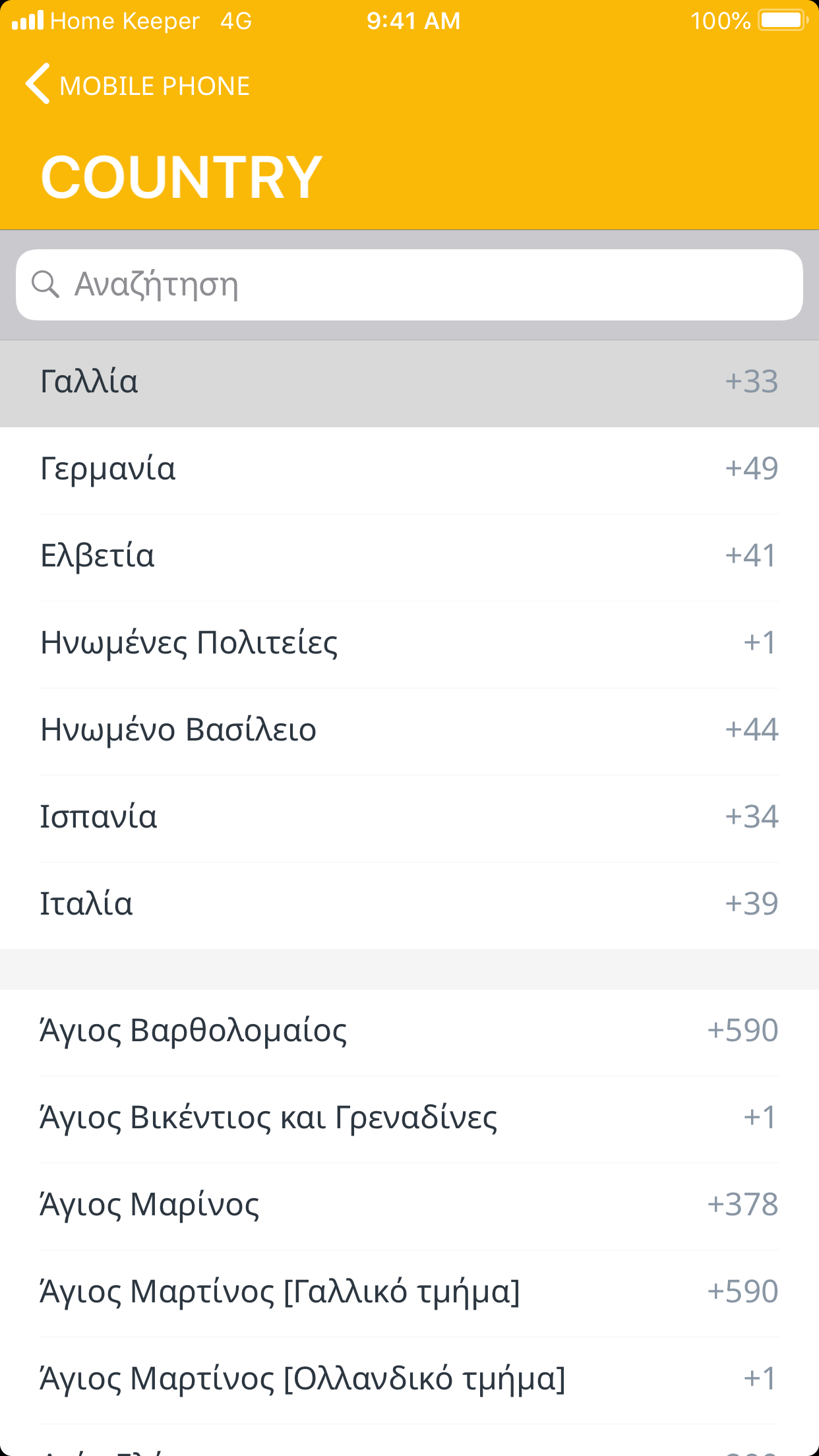This screenshot has width=819, height=1456.
Task: Focus the Αναζήτηση search field
Action: (422, 285)
